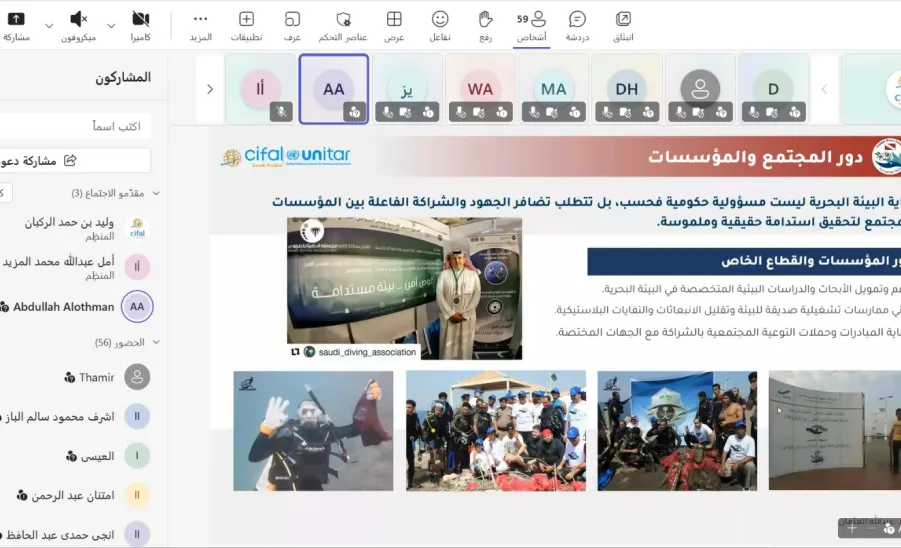
Task: Click the cifal avatar beside وليد بن حمد
Action: [137, 228]
